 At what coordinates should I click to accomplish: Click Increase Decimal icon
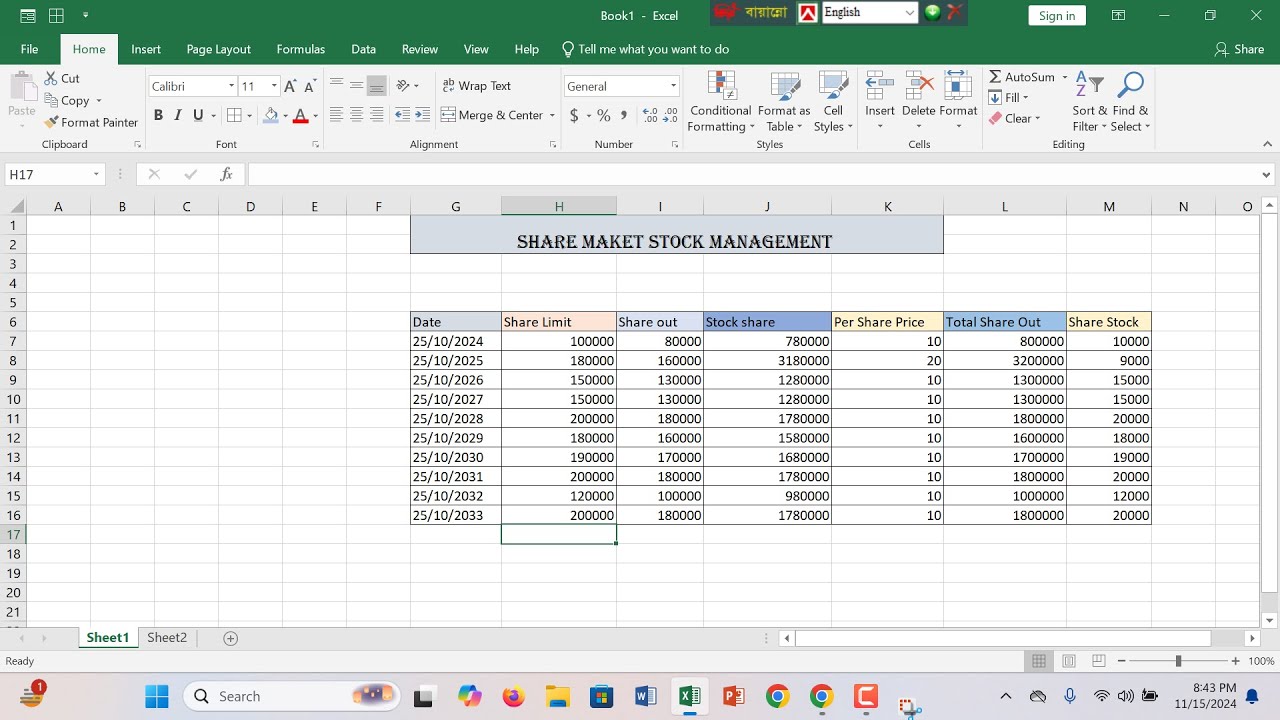click(x=649, y=115)
